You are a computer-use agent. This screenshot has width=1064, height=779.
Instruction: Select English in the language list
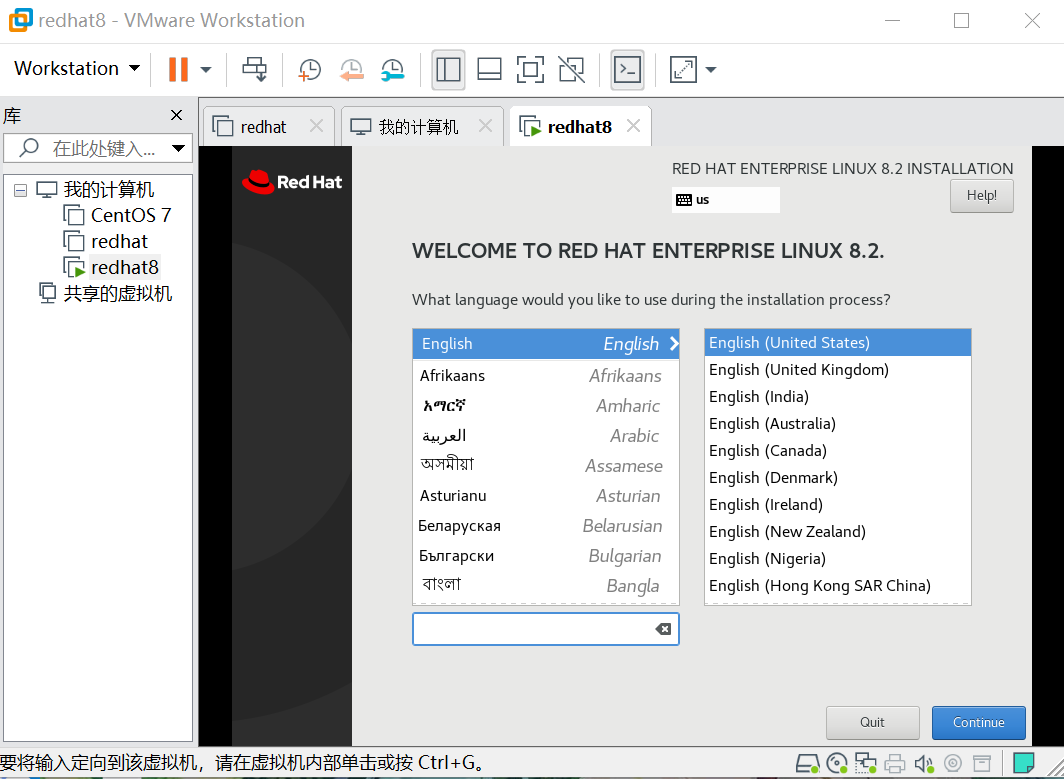[x=546, y=343]
